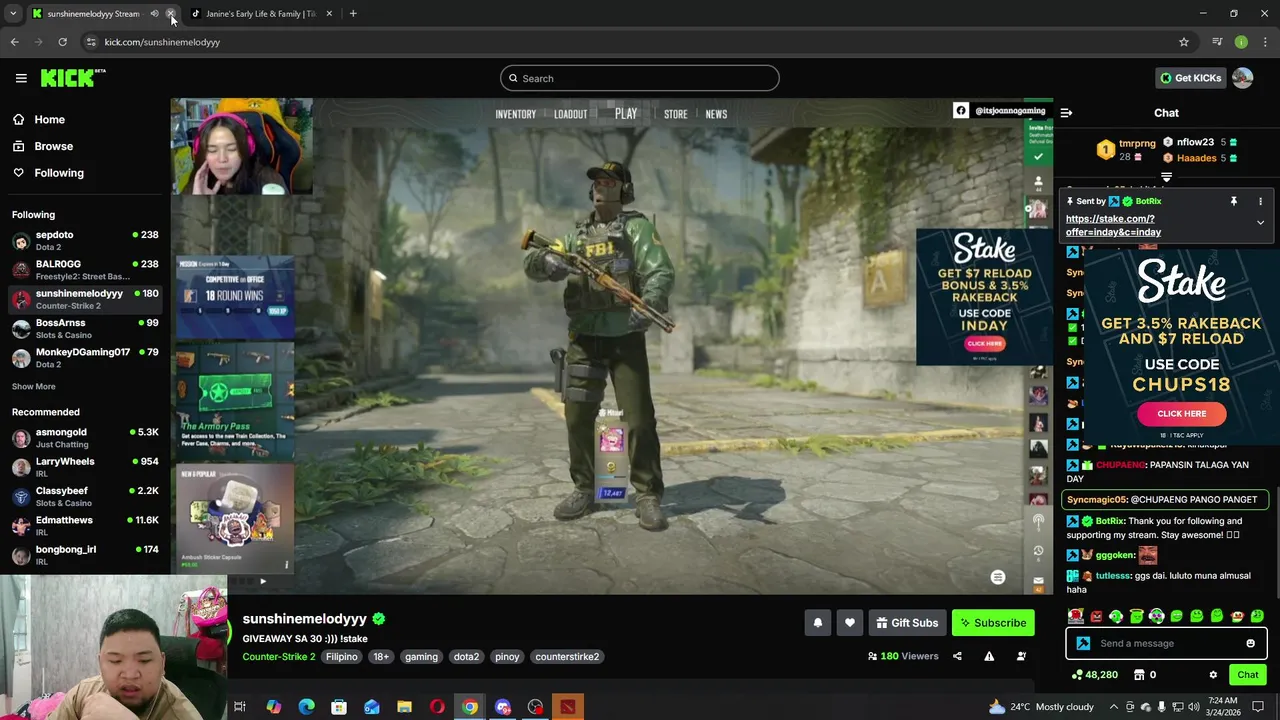Unpin the pinned BotRix message

coord(1234,201)
